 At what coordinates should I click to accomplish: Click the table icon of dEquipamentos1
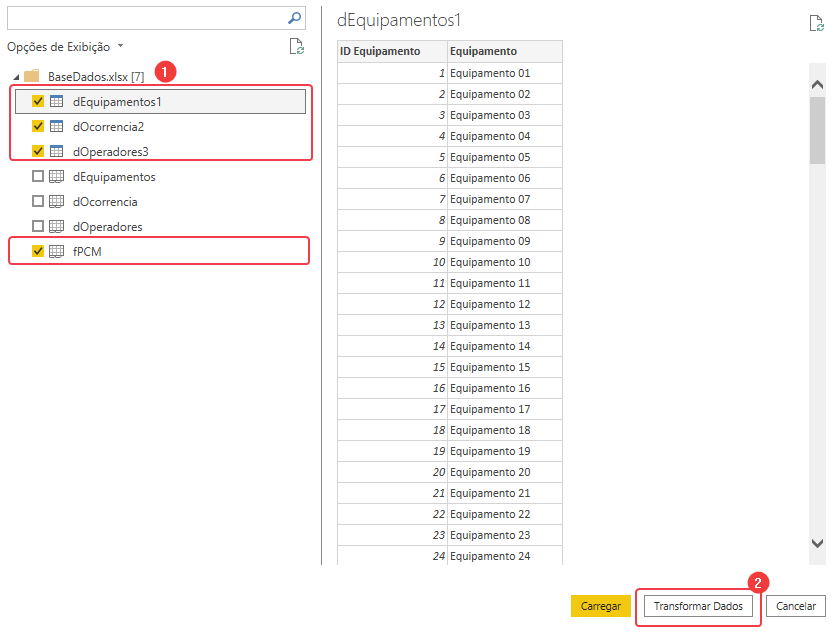tap(57, 101)
